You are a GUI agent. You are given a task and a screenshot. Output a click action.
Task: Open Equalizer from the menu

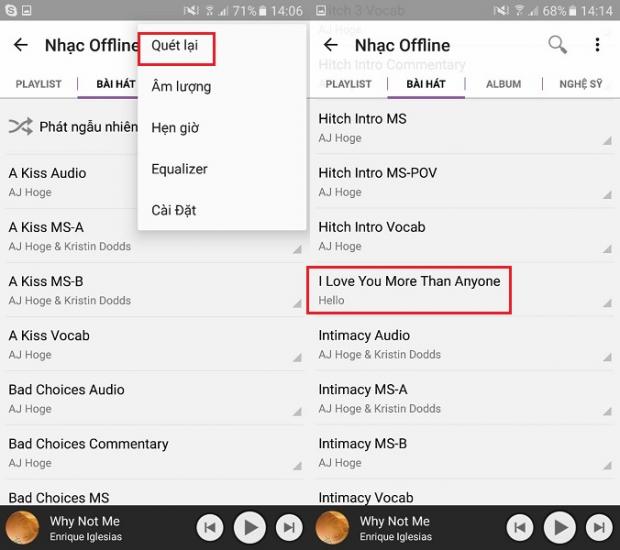pos(180,169)
